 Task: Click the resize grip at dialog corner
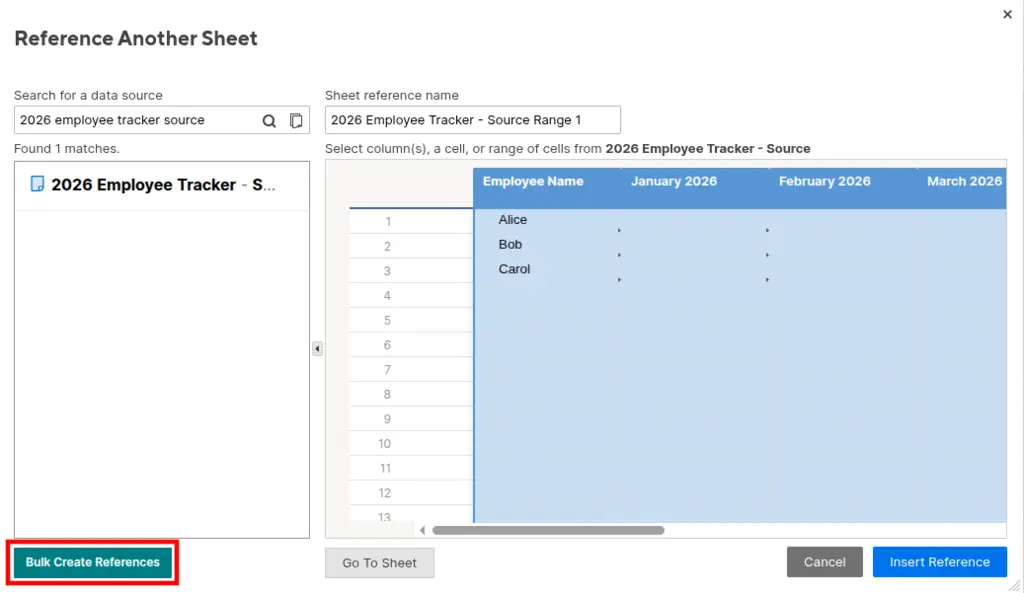(1014, 586)
